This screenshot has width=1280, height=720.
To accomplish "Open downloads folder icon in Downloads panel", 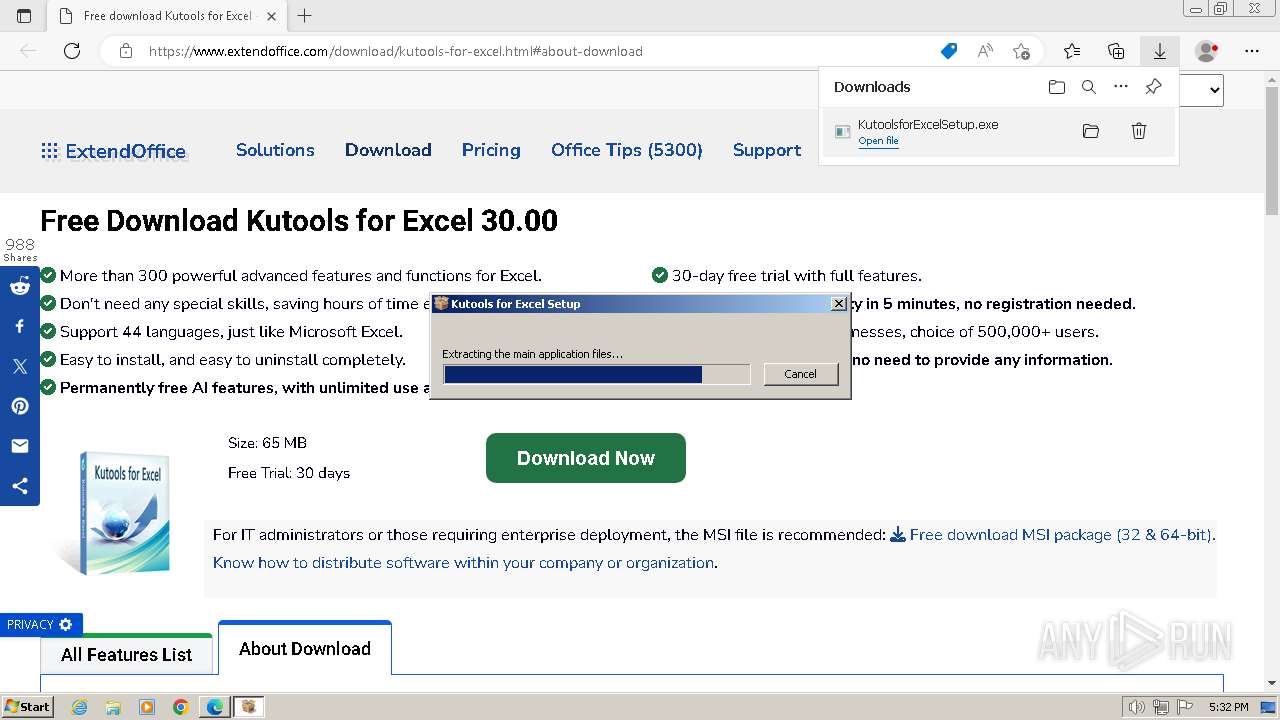I will point(1057,87).
